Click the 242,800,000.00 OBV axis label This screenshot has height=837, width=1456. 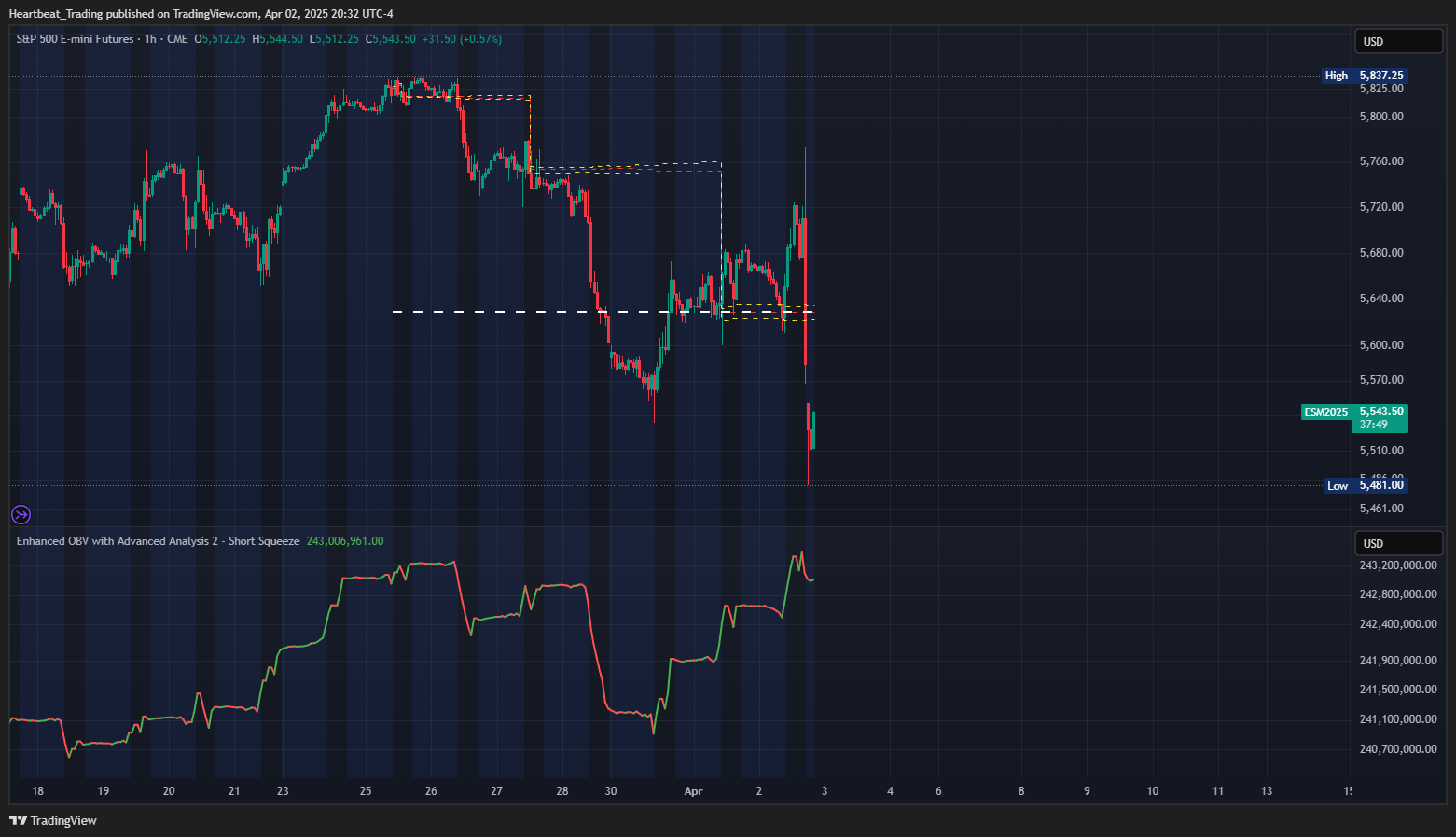(1398, 594)
